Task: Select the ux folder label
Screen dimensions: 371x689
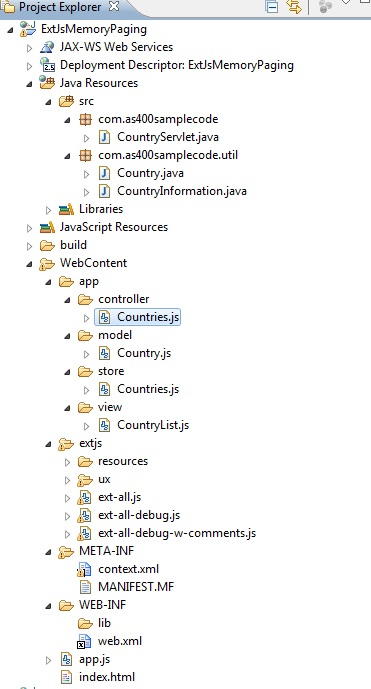Action: coord(104,479)
